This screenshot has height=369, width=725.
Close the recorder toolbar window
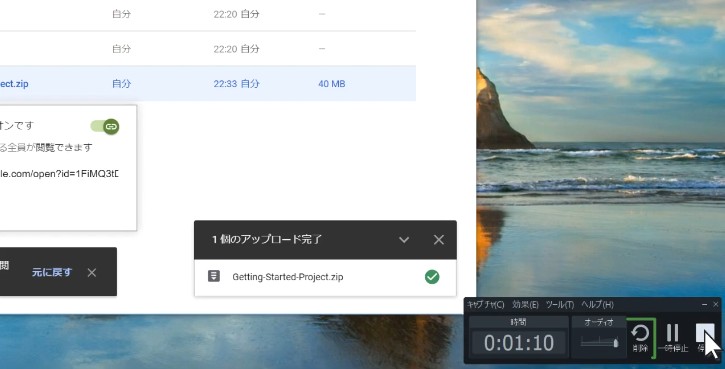click(x=715, y=304)
